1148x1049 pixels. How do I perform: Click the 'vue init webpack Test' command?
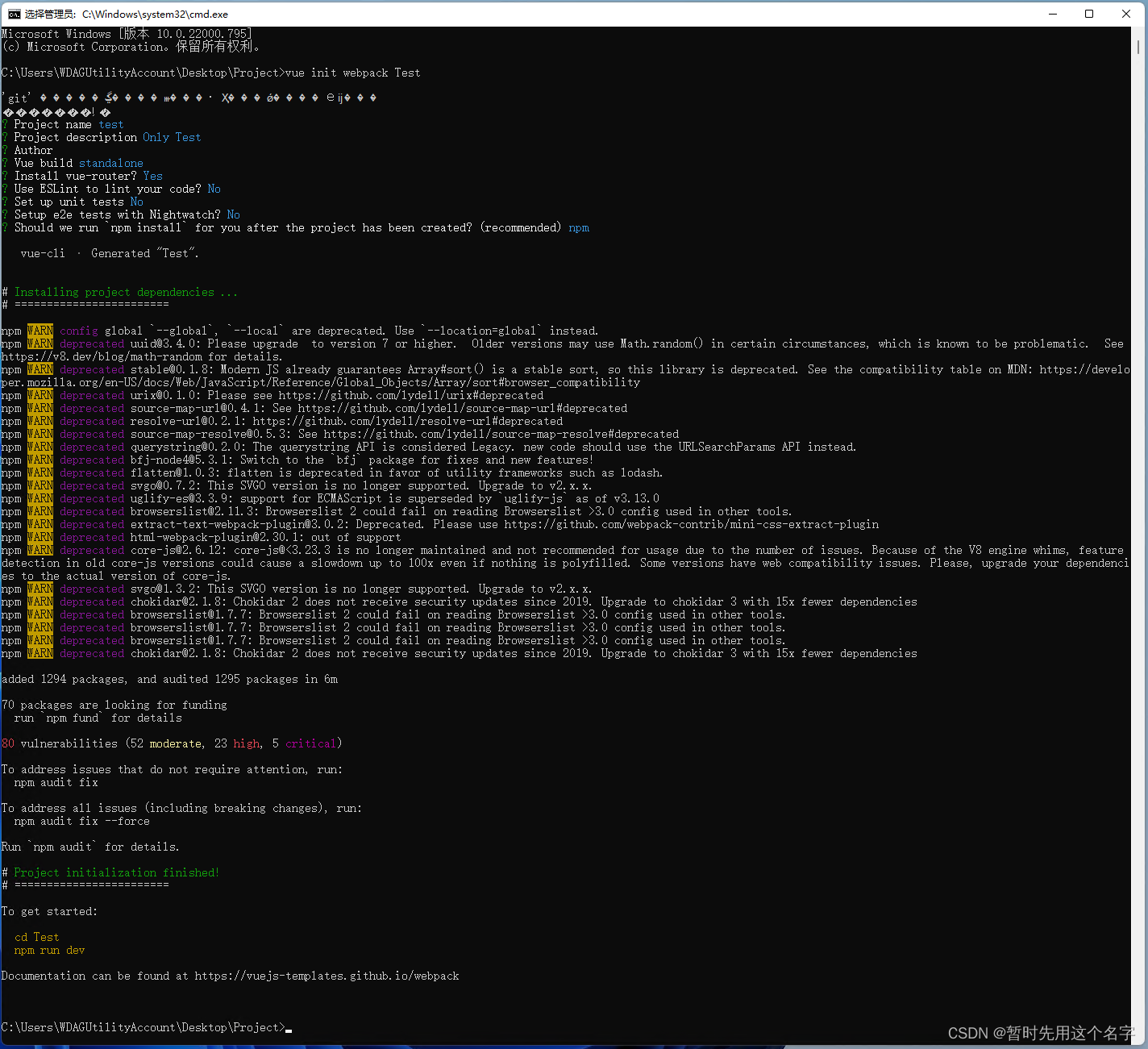(x=352, y=73)
